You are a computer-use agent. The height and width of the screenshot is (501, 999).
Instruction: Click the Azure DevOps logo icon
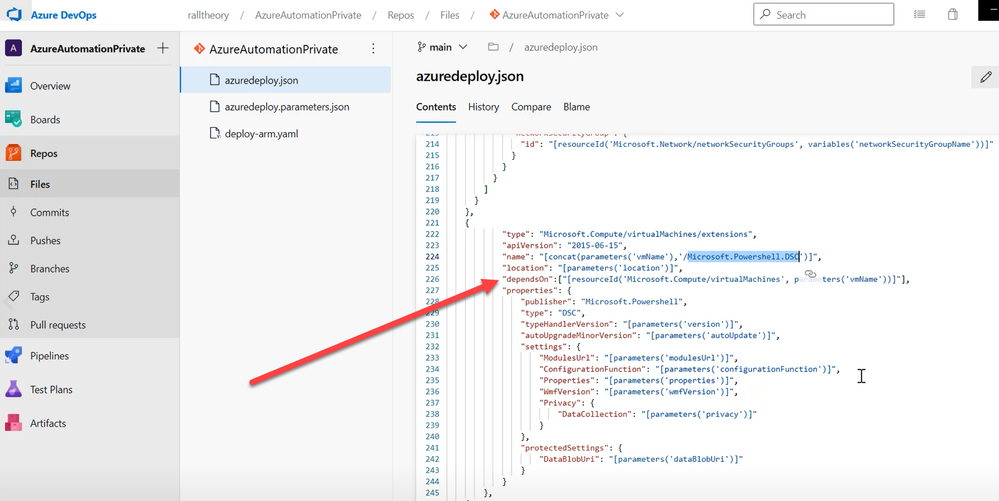click(x=14, y=15)
